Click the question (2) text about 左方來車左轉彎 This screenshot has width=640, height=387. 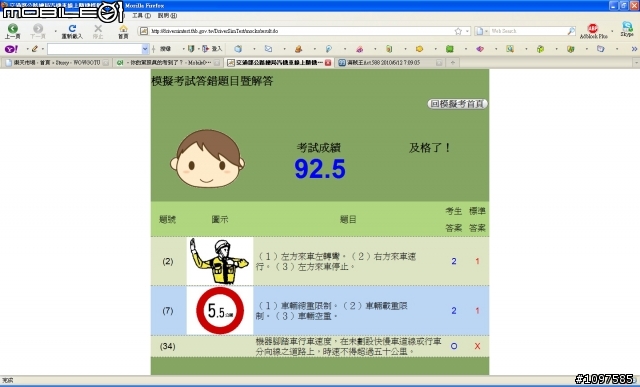(336, 261)
